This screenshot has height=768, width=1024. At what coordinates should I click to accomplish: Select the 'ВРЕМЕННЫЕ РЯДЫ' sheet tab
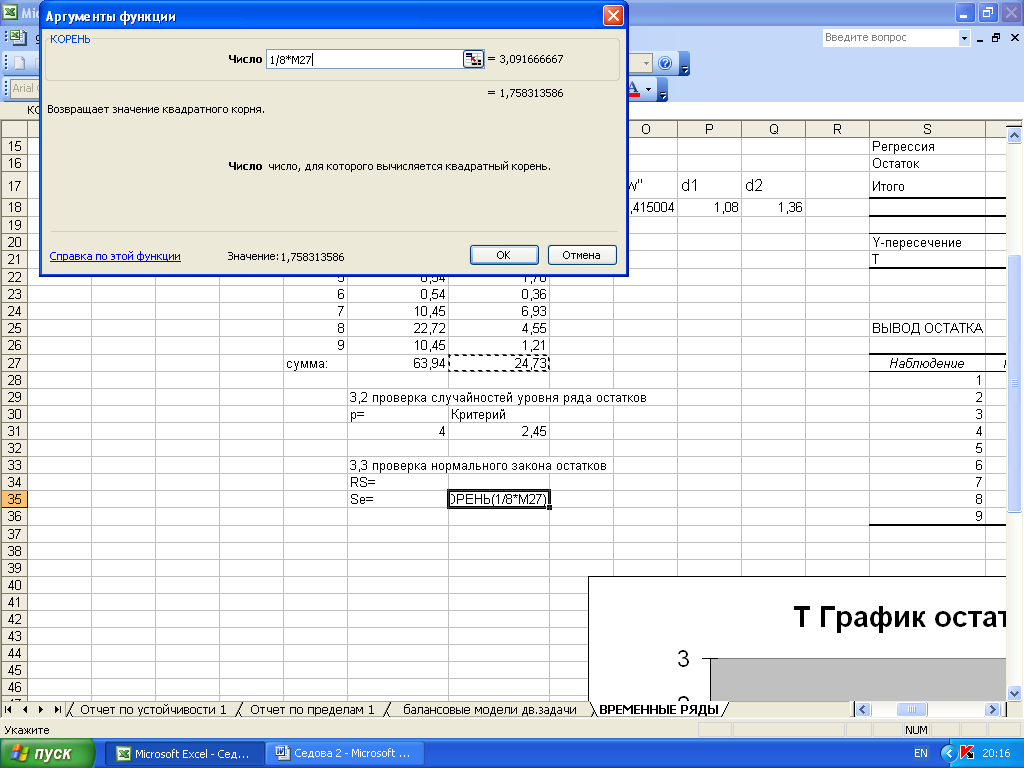point(658,710)
